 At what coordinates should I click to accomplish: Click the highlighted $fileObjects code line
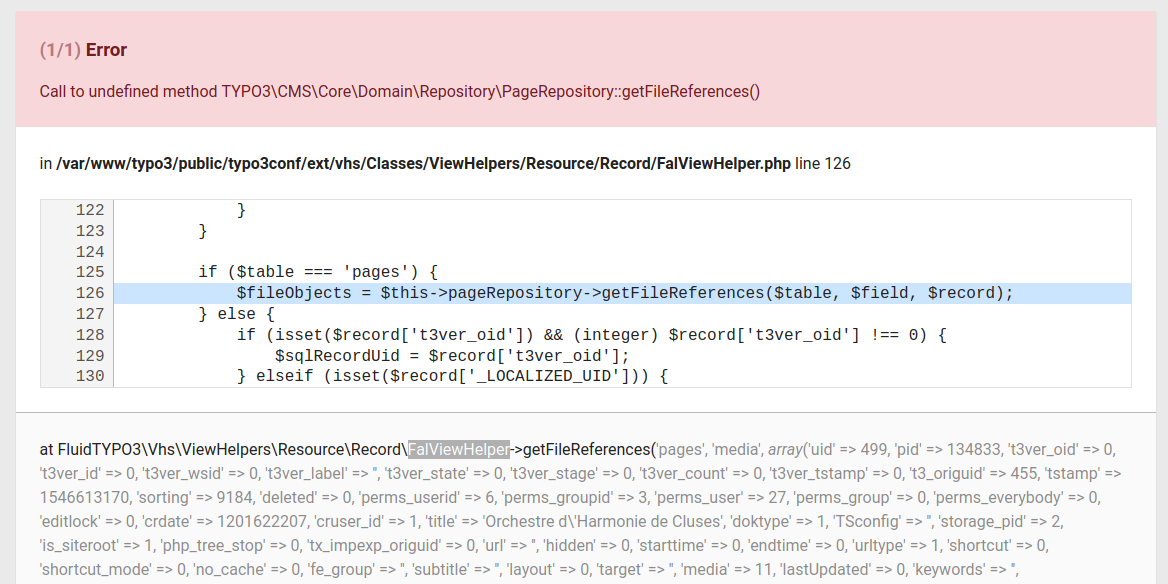624,293
